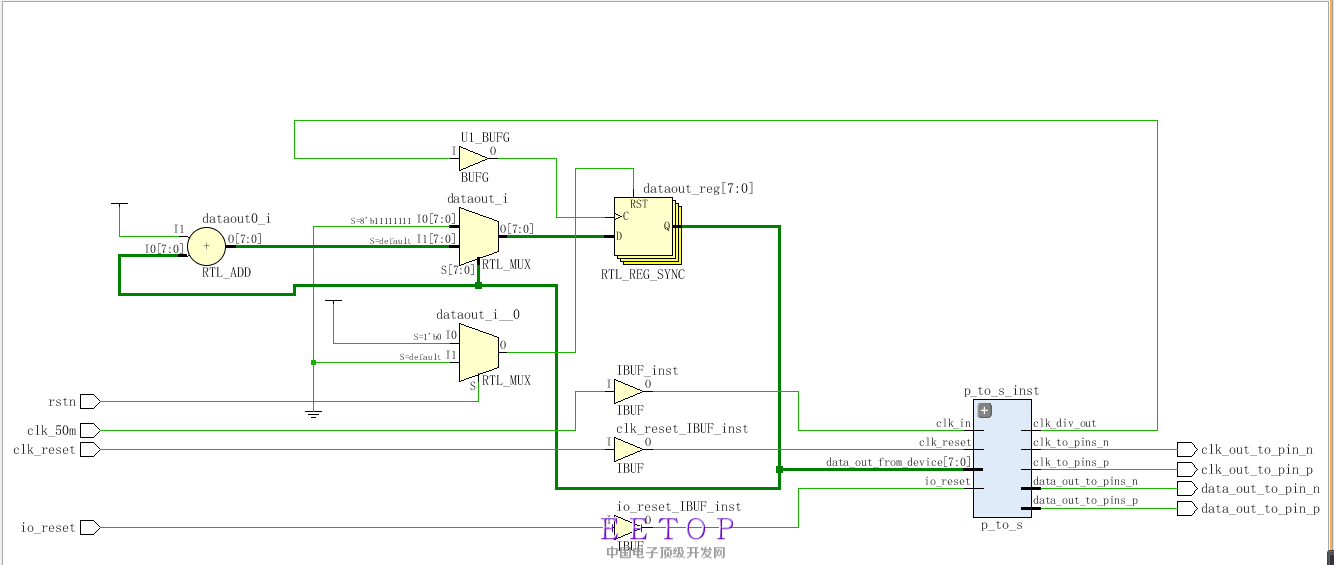Click the data_out_to_pins_p pin label
Screen dimensions: 1334x565
click(x=1085, y=500)
